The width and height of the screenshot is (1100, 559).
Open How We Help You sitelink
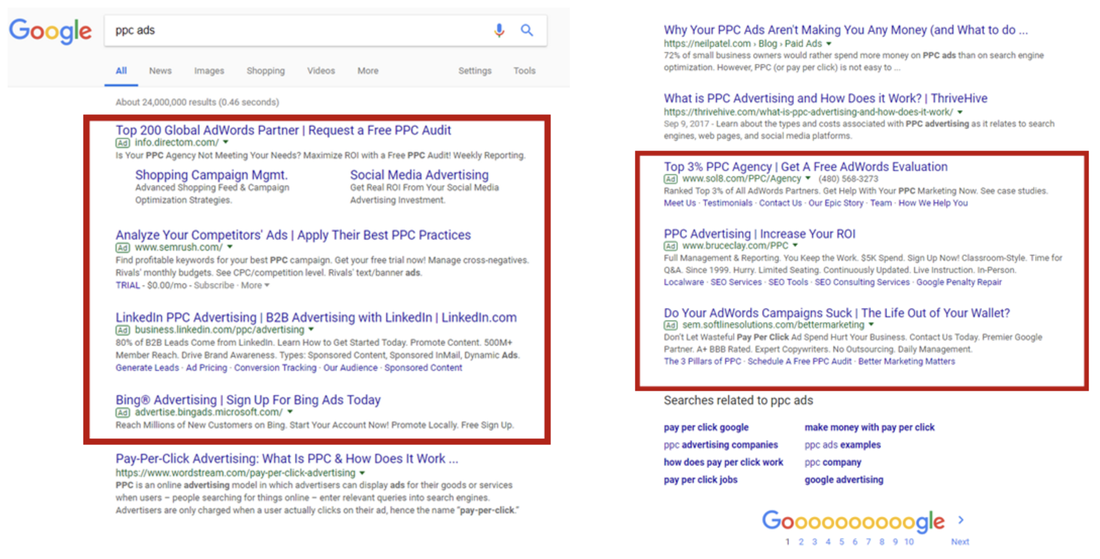pos(933,203)
